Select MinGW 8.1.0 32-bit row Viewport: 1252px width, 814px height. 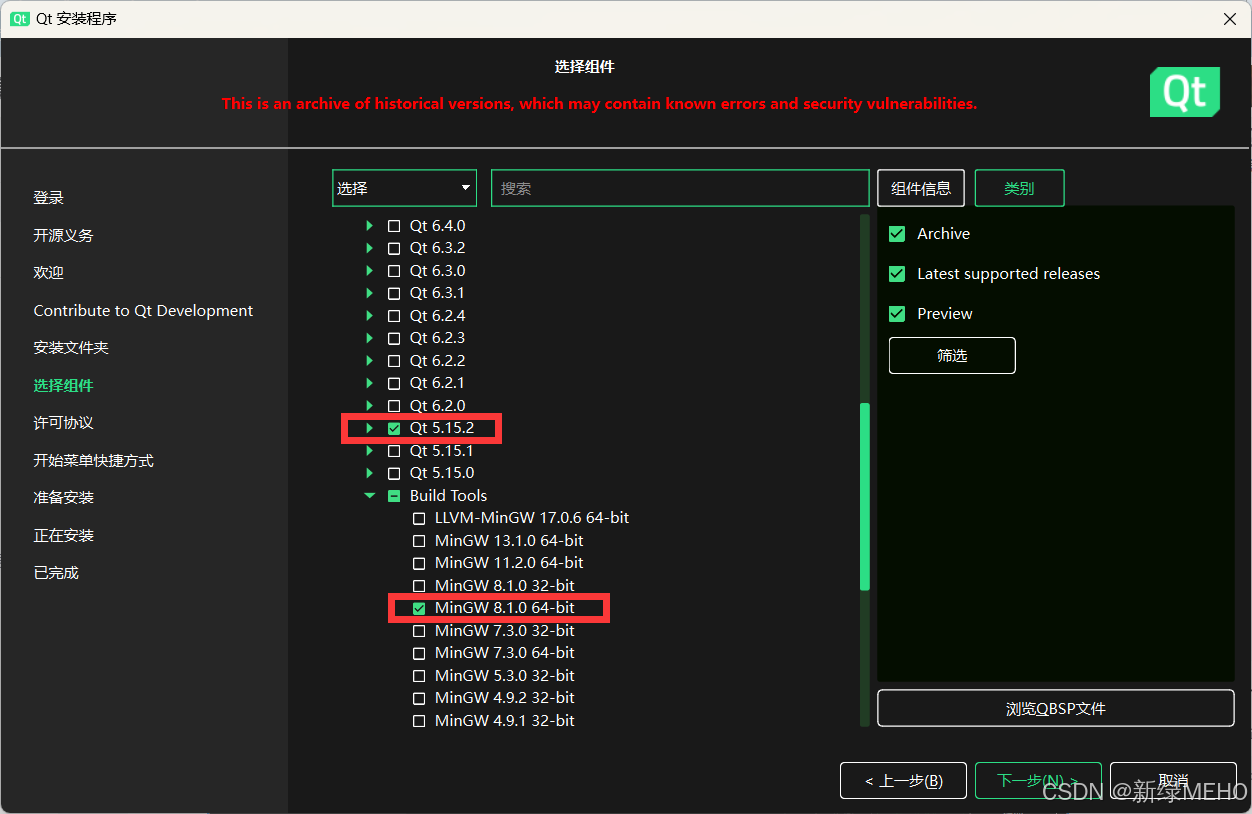click(505, 586)
